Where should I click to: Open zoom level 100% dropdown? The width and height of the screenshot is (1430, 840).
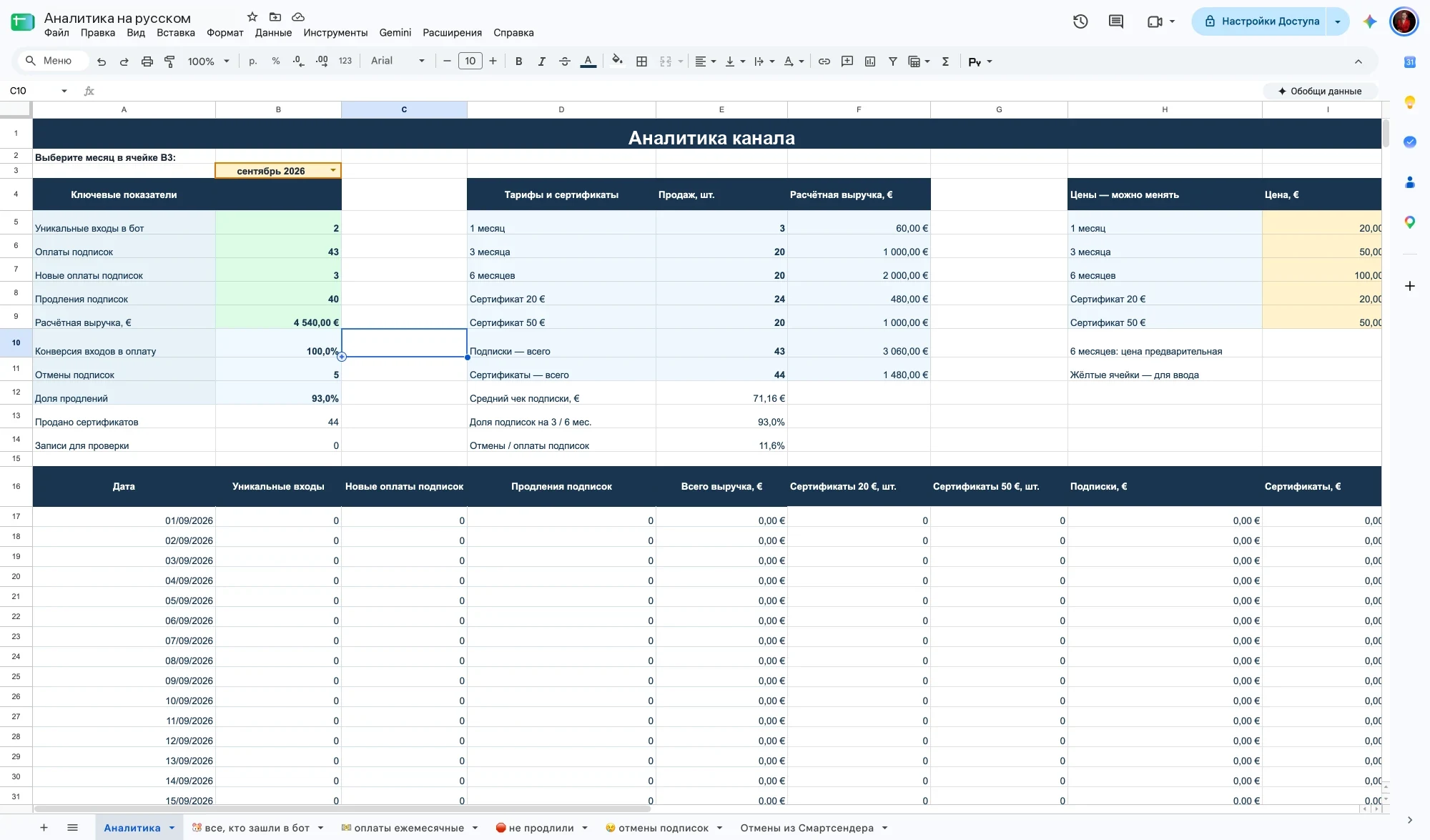tap(208, 61)
